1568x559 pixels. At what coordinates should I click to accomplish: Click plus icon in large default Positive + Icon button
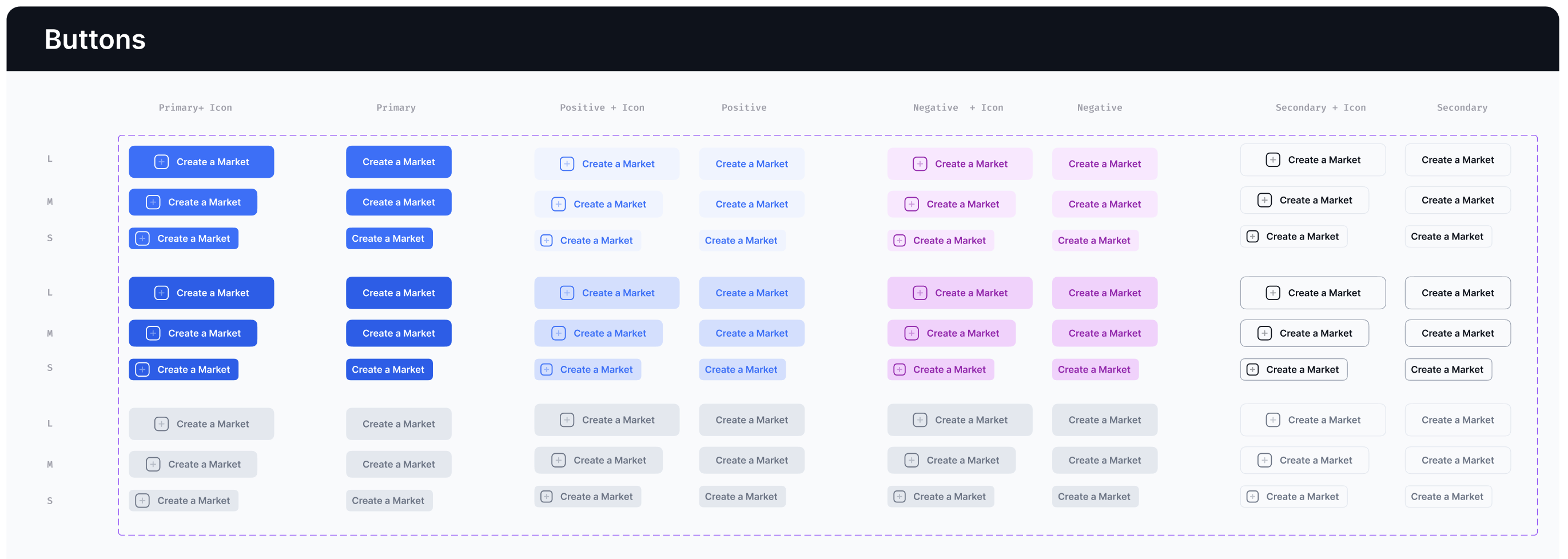(567, 163)
